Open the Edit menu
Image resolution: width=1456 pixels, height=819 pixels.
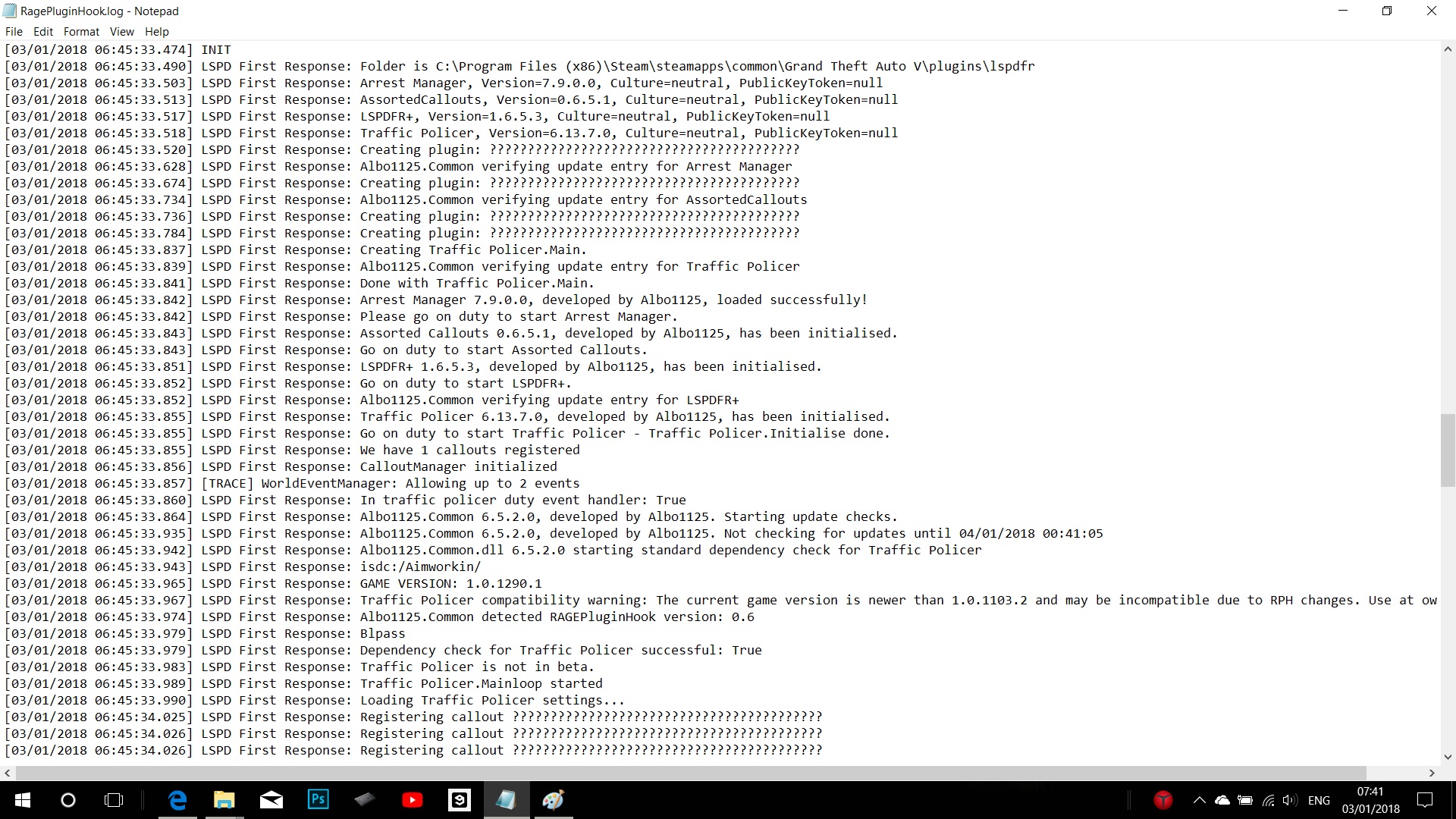click(43, 32)
